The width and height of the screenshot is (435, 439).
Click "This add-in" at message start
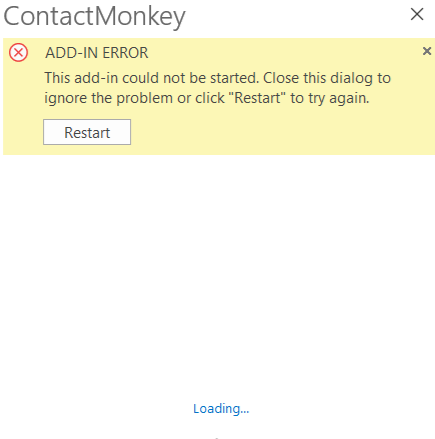coord(81,78)
